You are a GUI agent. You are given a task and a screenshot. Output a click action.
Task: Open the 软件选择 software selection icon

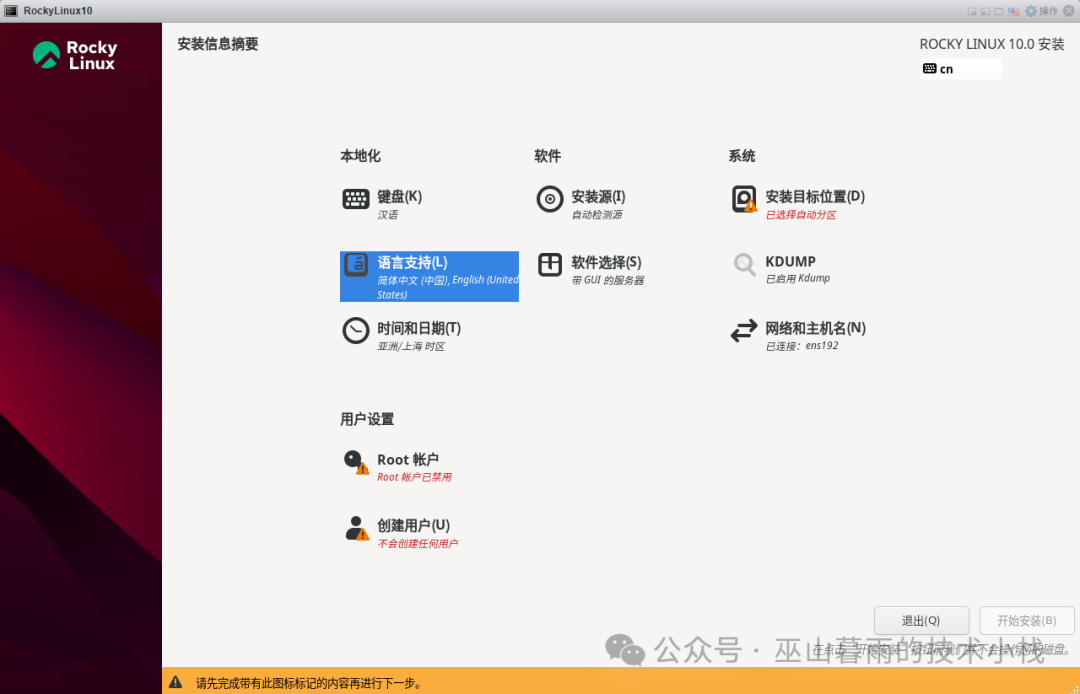tap(550, 265)
